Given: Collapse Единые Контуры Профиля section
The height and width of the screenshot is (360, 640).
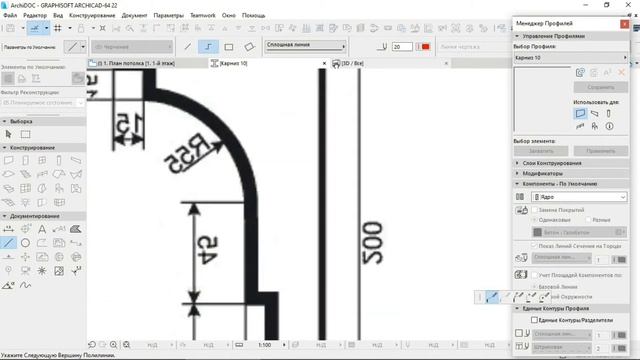Looking at the screenshot, I should [517, 309].
